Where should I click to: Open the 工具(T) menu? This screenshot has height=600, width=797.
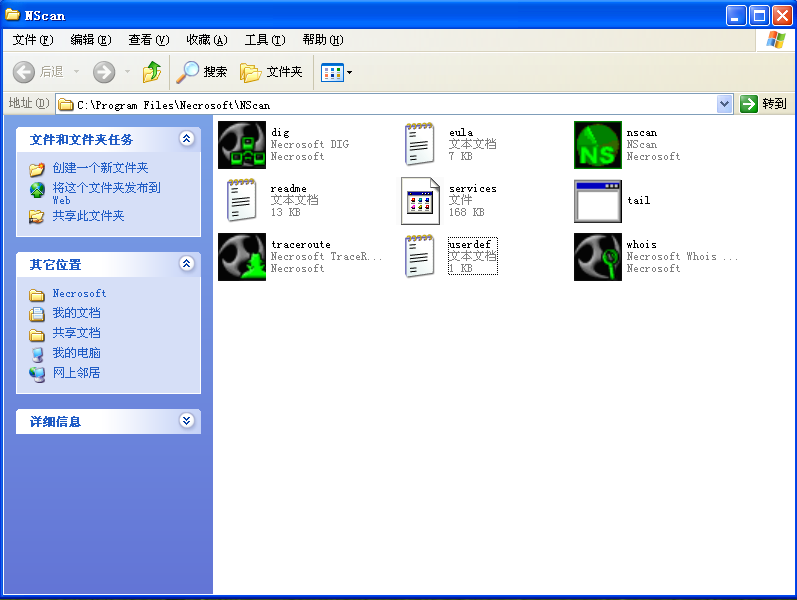click(265, 40)
